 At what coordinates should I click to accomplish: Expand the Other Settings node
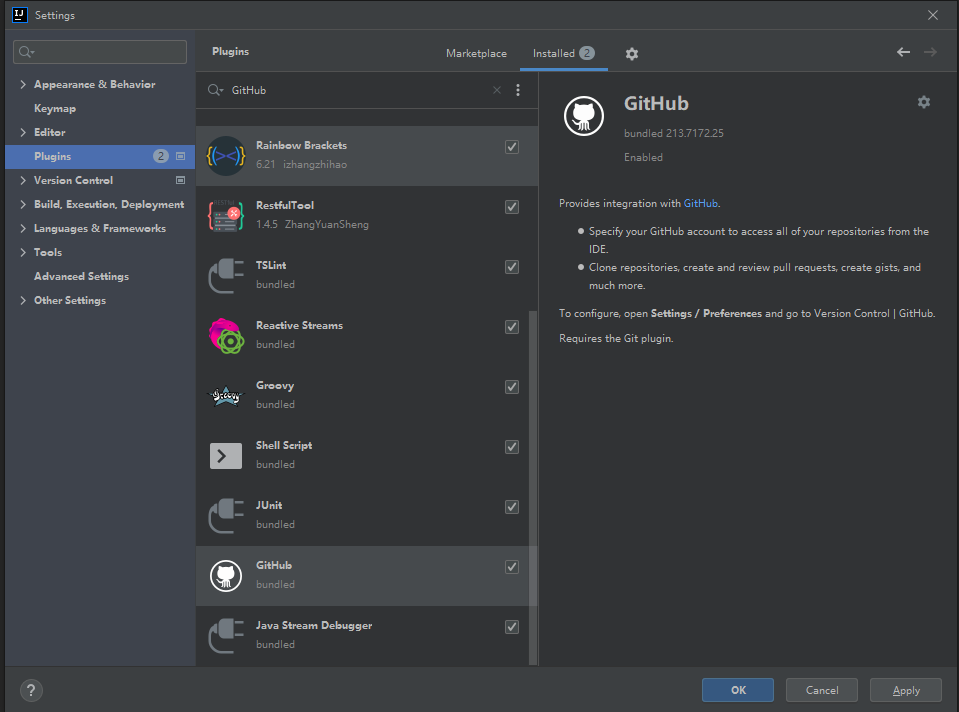point(23,300)
